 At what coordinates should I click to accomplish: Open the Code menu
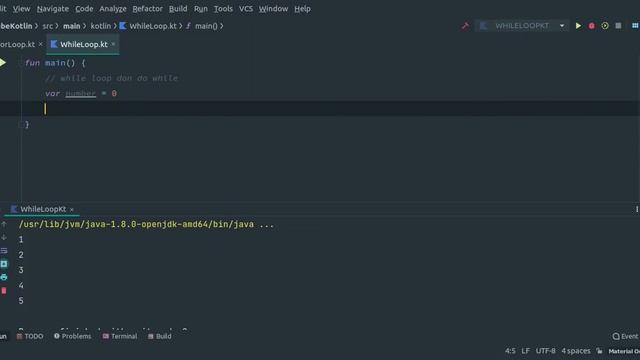click(84, 9)
